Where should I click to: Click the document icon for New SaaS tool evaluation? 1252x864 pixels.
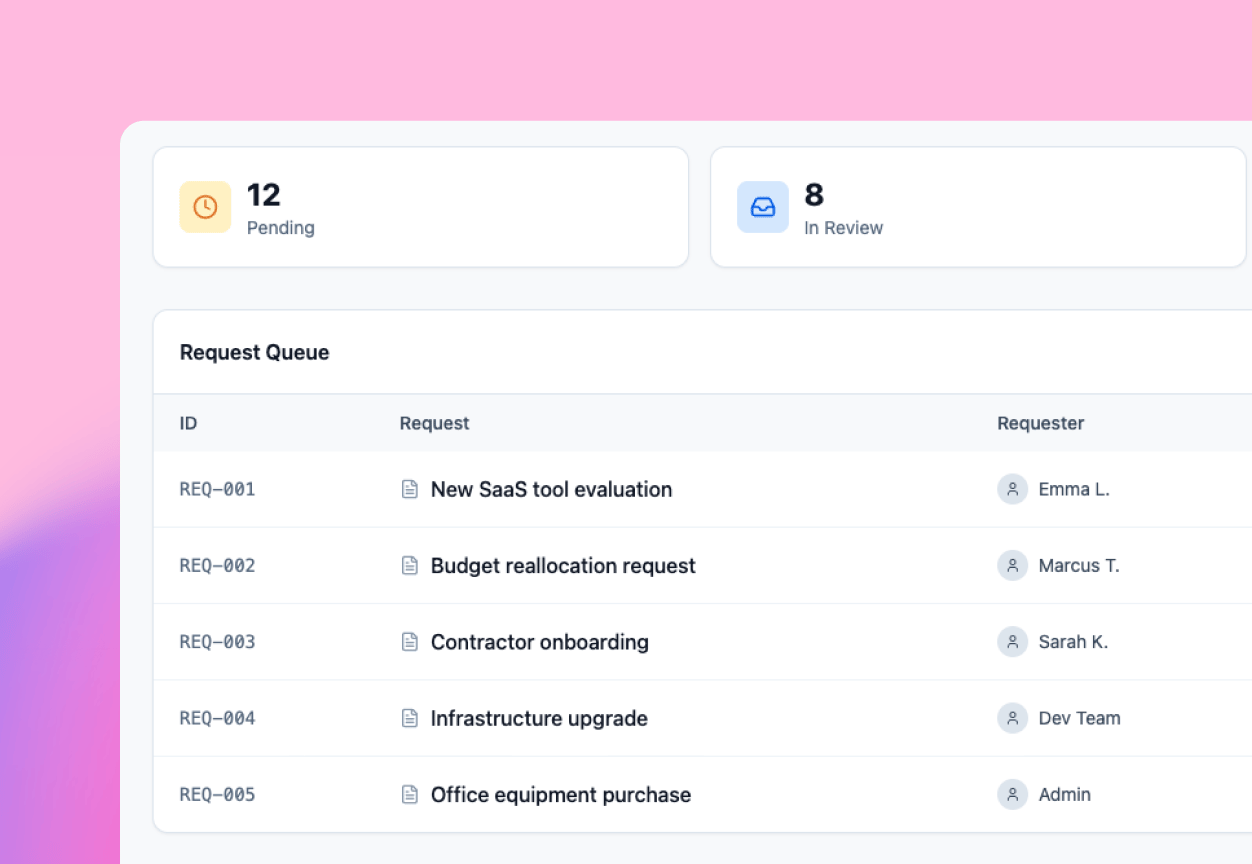point(410,489)
